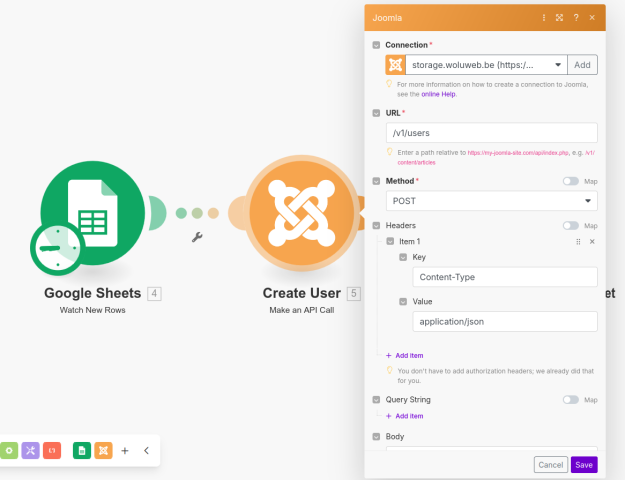The width and height of the screenshot is (625, 480).
Task: Open Joomla panel help question mark
Action: pos(576,18)
